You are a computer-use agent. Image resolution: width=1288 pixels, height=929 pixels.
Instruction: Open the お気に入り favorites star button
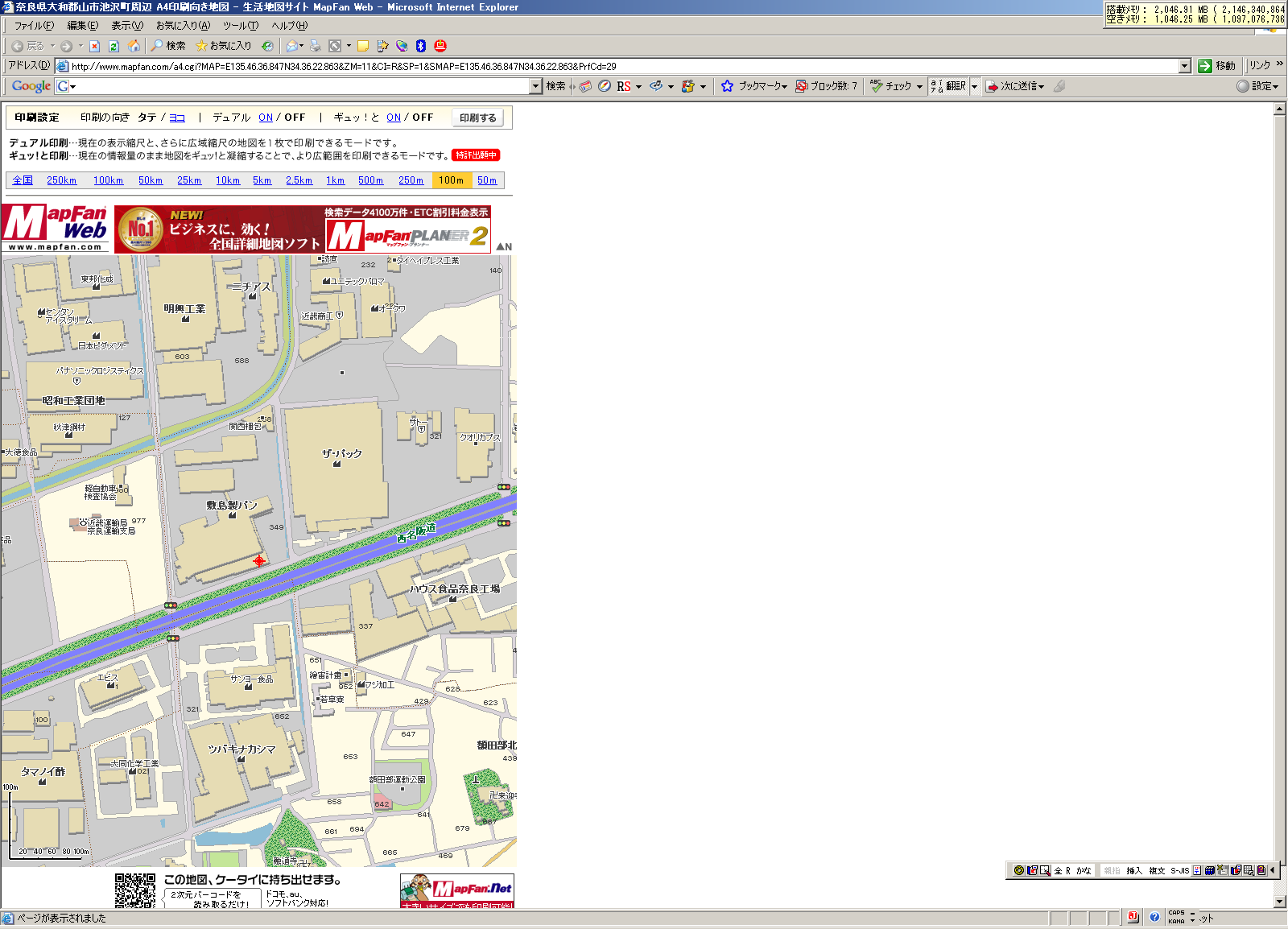pyautogui.click(x=224, y=46)
